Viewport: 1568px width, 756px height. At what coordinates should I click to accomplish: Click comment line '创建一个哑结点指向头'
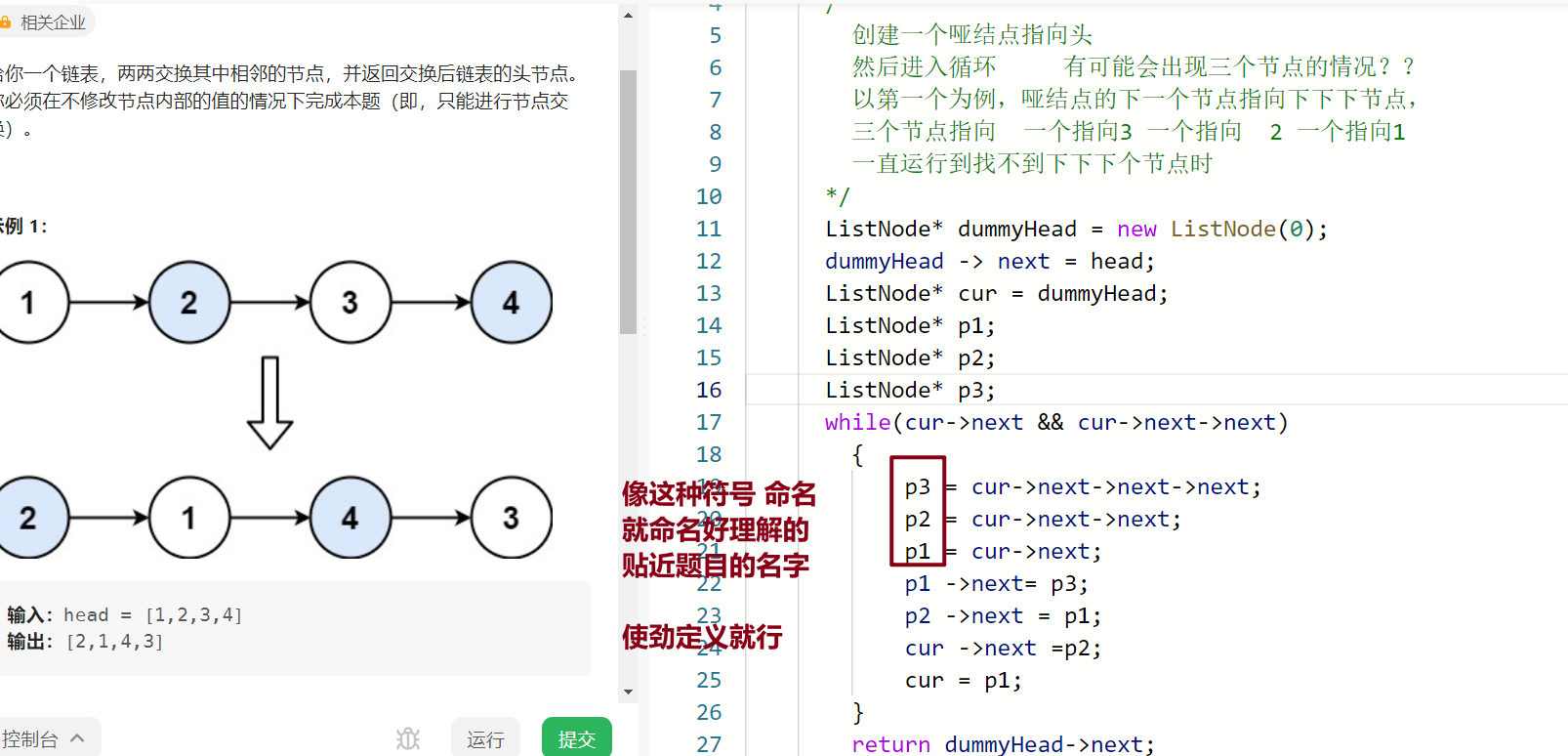972,35
